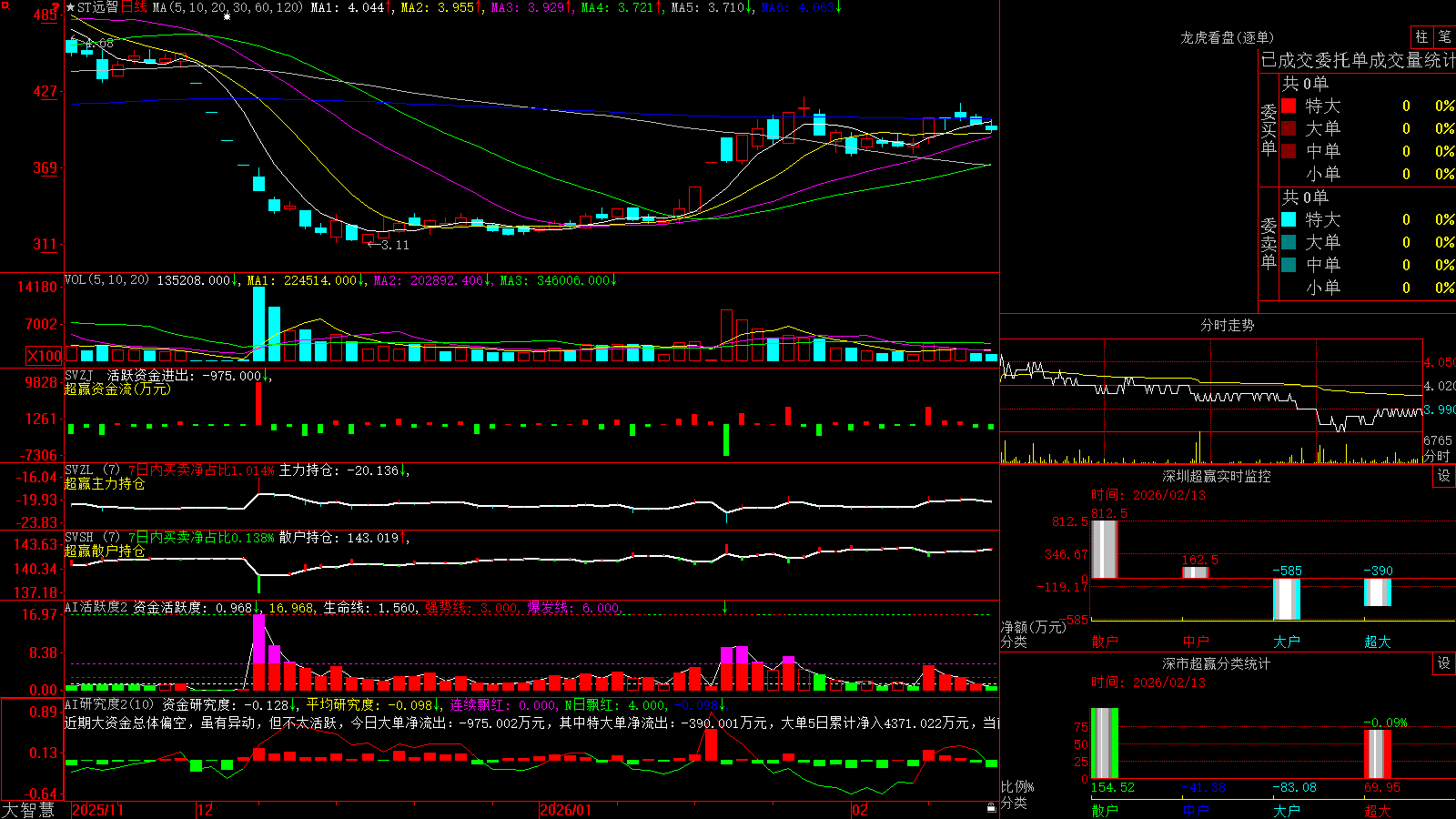Viewport: 1456px width, 819px height.
Task: Click the 分时走势 panel title
Action: (x=1227, y=325)
